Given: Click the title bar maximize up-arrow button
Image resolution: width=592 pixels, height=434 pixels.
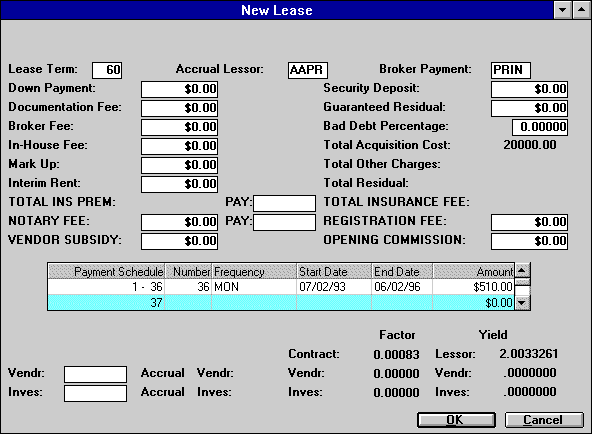Looking at the screenshot, I should point(581,10).
